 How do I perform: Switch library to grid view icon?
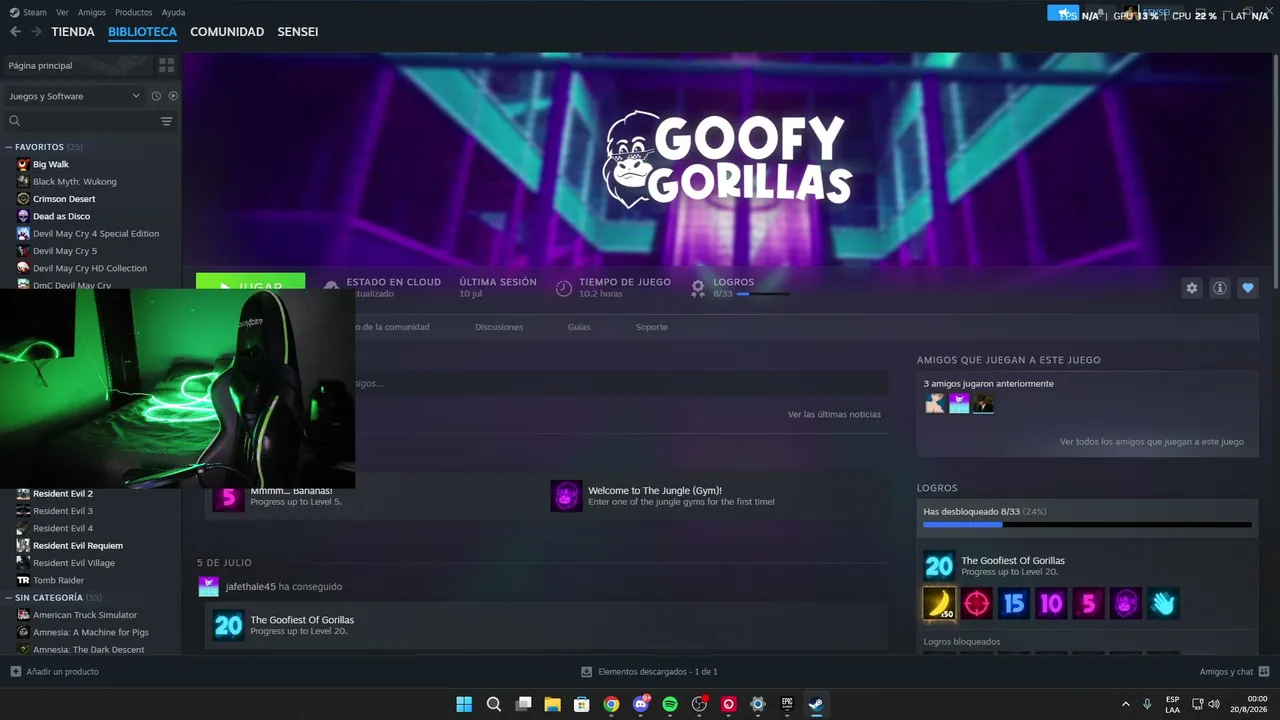166,65
